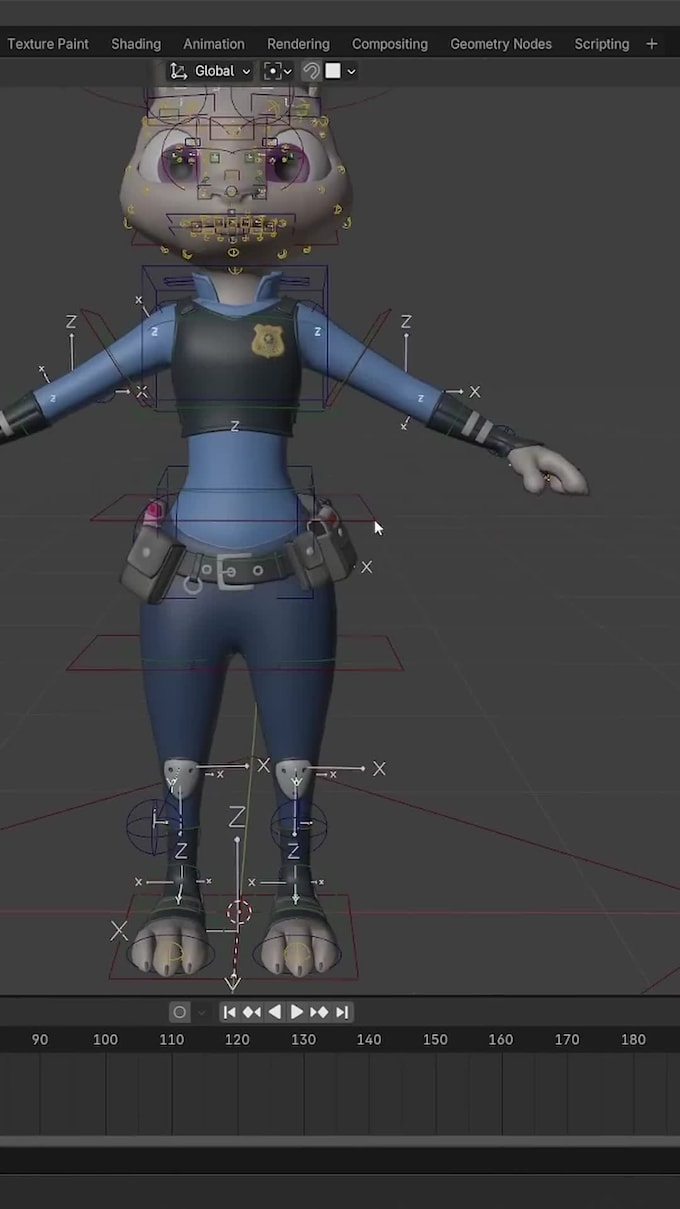Click frame 90 on the timeline ruler
The height and width of the screenshot is (1209, 680).
click(x=40, y=1039)
